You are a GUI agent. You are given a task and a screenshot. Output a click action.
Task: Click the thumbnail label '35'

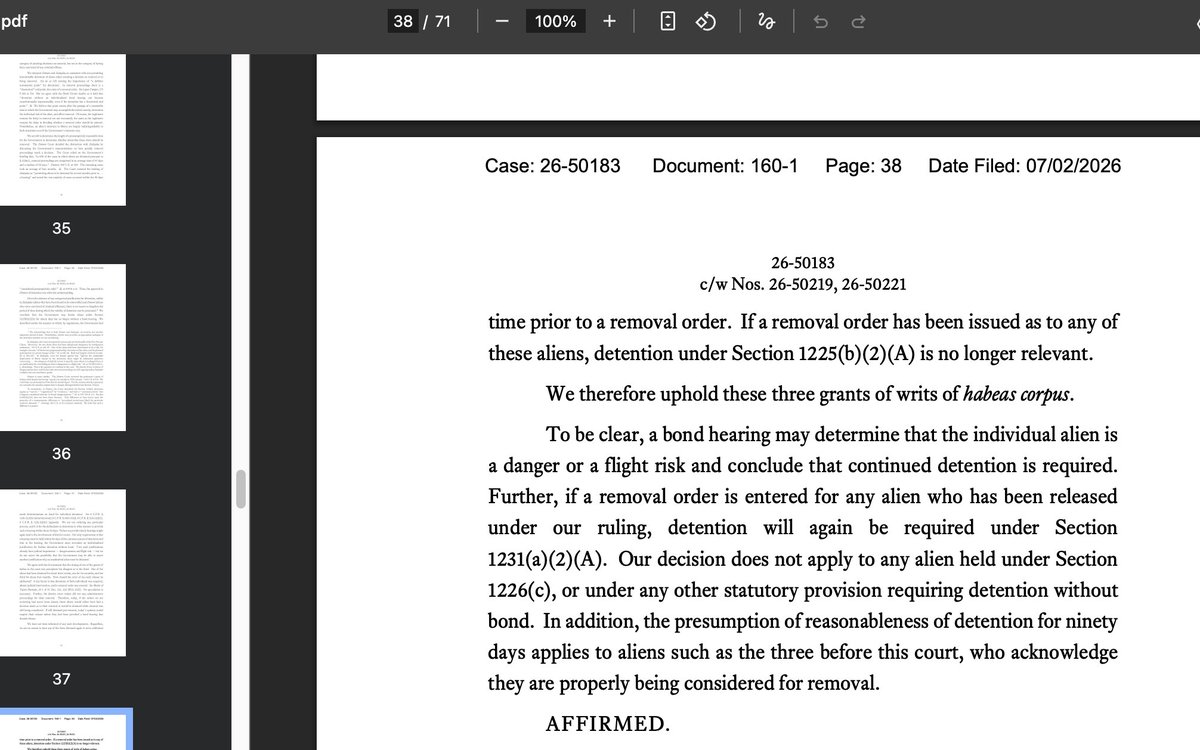(x=62, y=228)
